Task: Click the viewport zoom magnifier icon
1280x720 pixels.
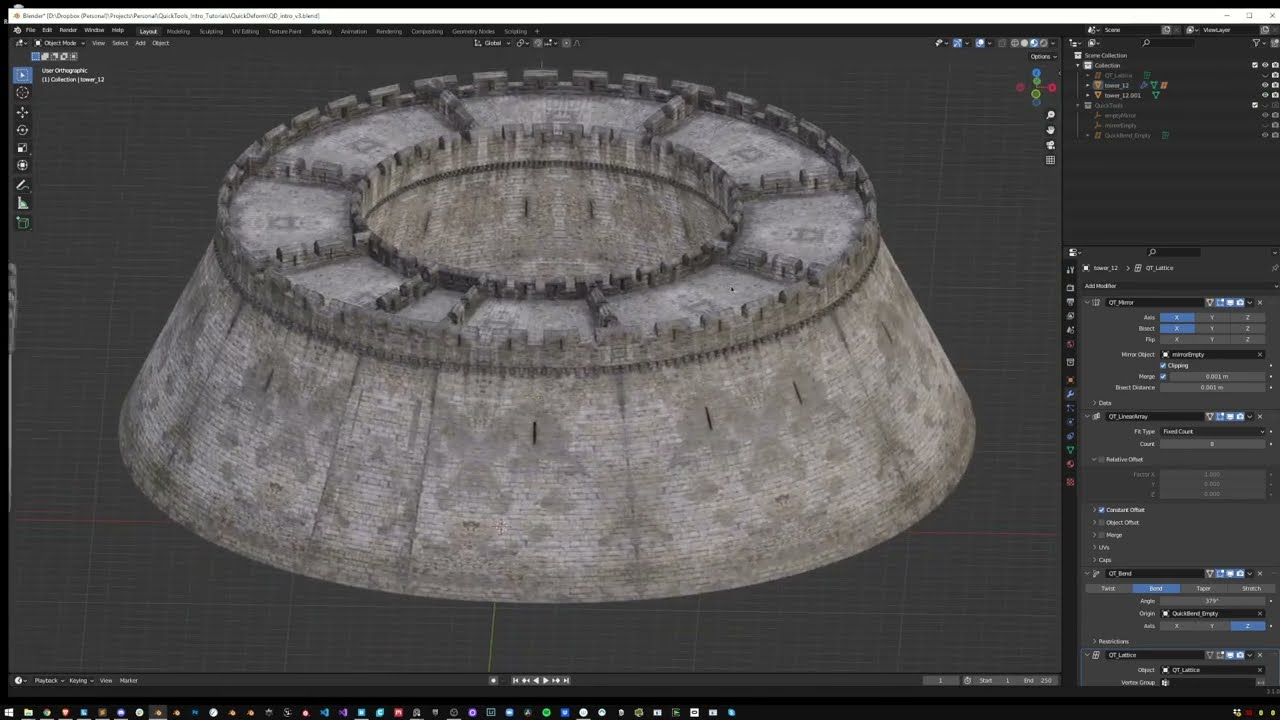Action: (x=1050, y=115)
